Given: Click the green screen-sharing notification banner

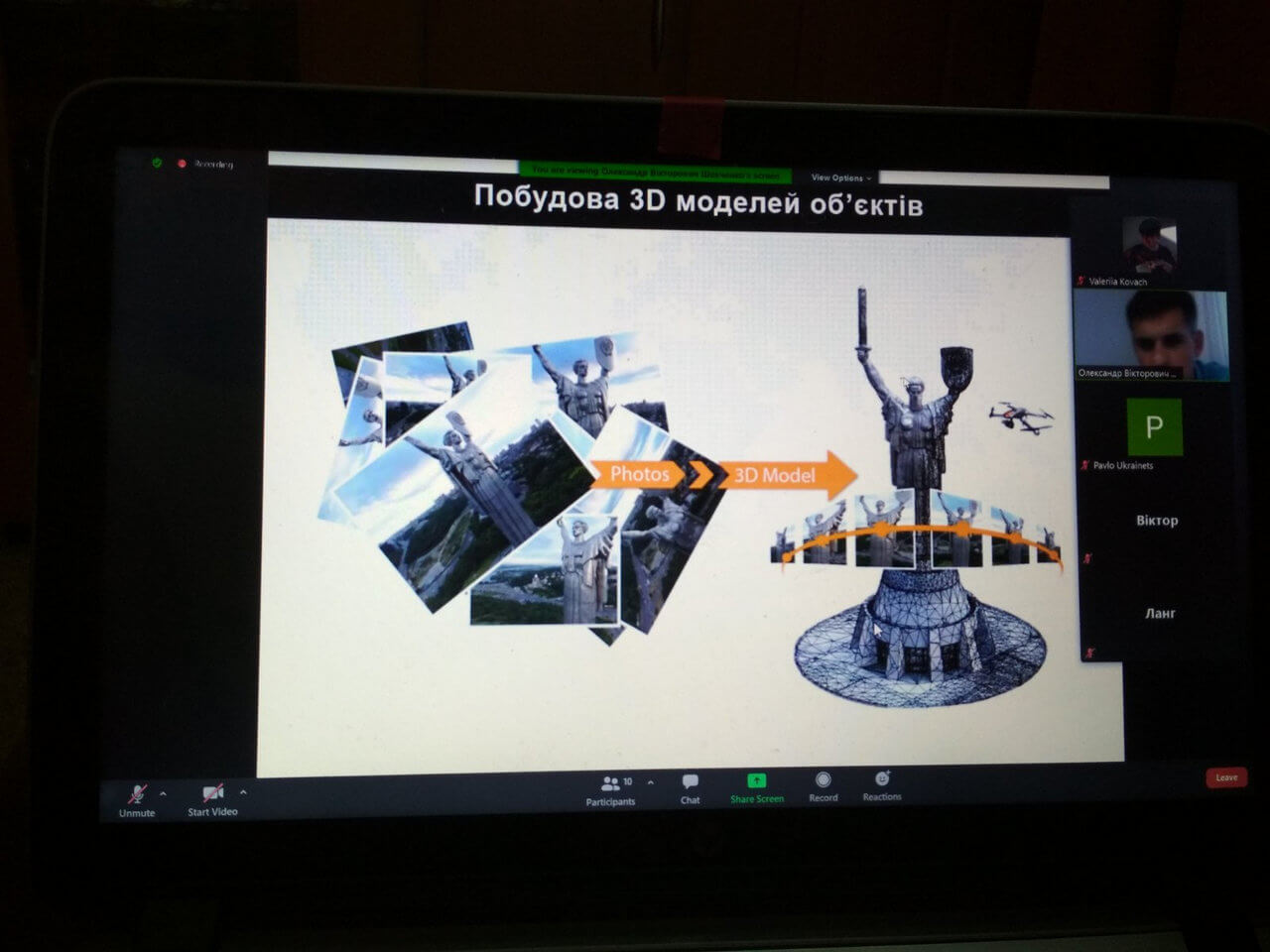Looking at the screenshot, I should point(655,171).
